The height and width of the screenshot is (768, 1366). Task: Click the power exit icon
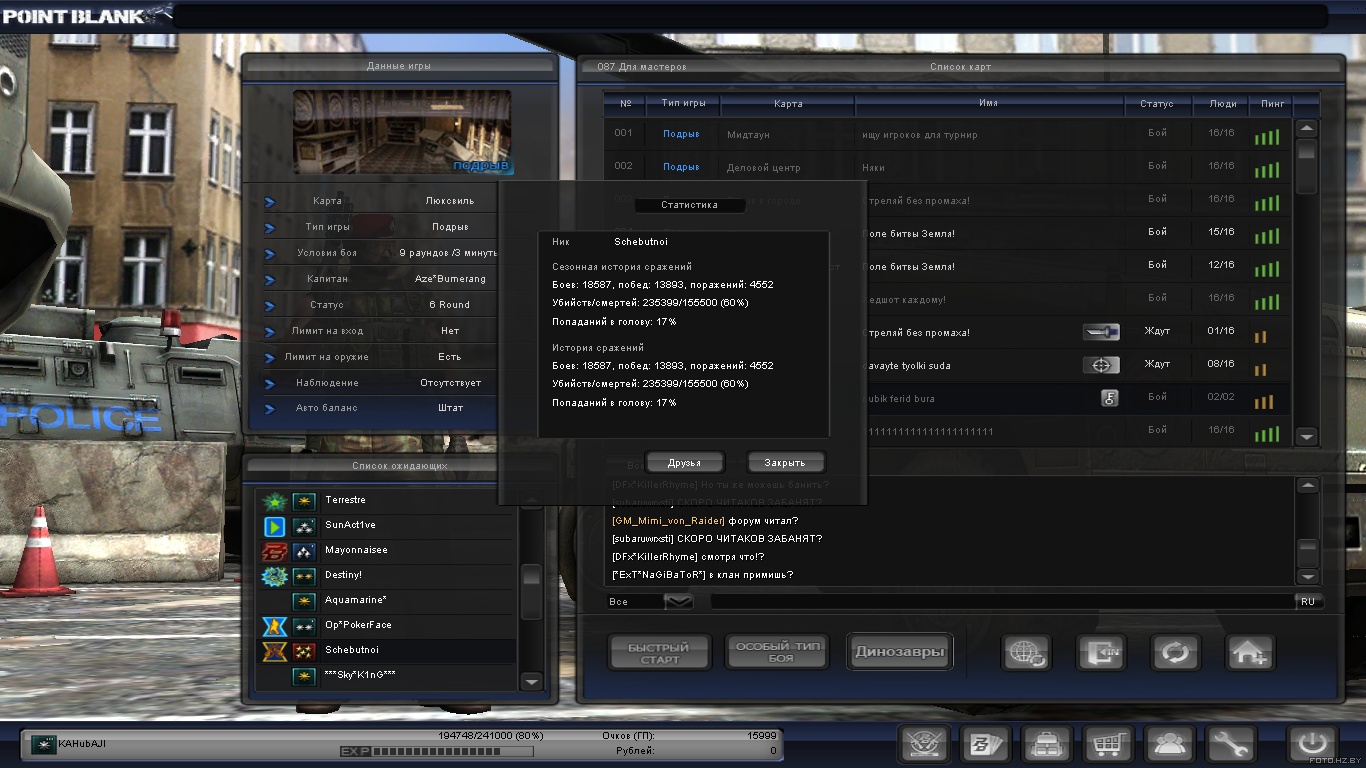pos(1312,745)
